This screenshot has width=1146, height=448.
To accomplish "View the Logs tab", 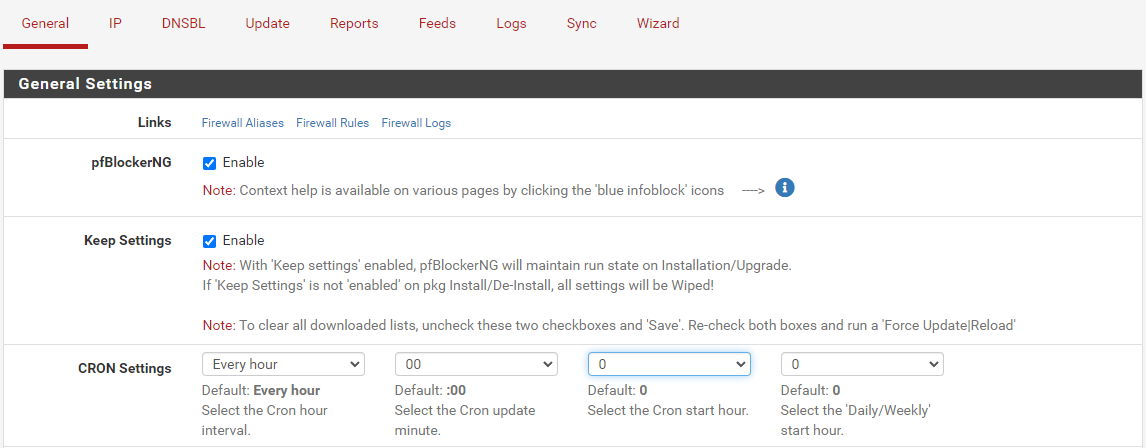I will pyautogui.click(x=511, y=23).
